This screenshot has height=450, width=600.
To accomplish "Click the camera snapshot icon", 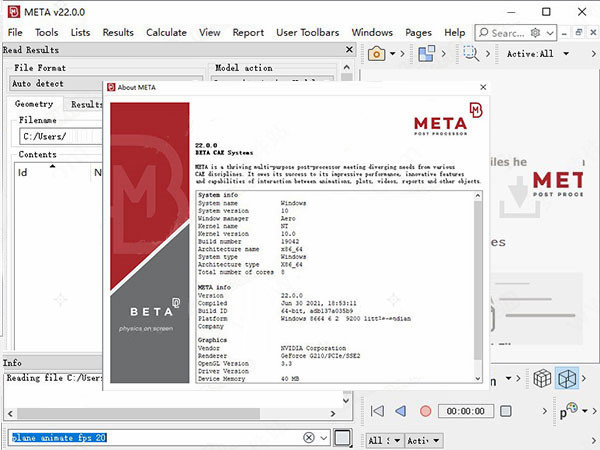I will (x=378, y=53).
